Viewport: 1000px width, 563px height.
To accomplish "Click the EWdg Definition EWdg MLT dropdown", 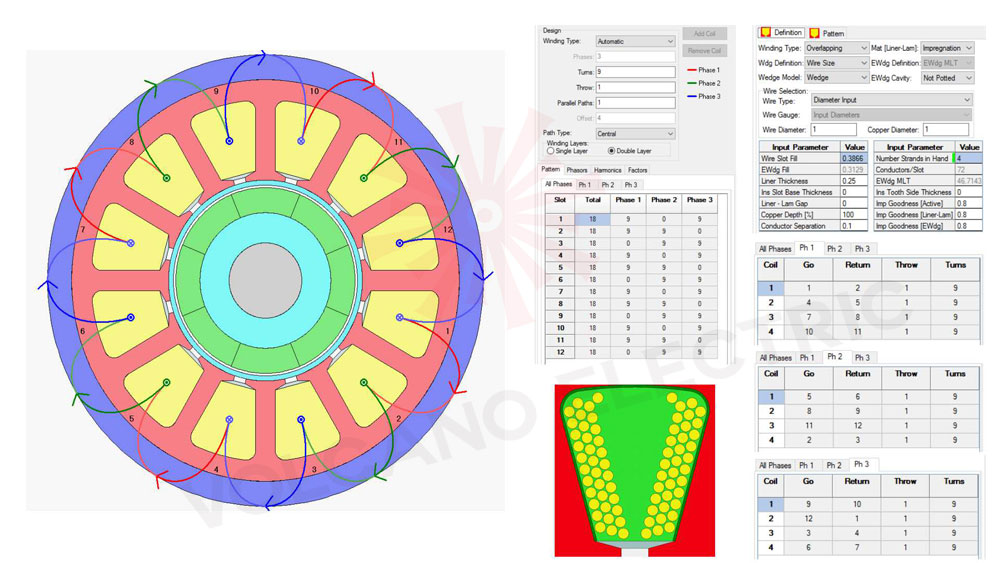I will pos(947,63).
